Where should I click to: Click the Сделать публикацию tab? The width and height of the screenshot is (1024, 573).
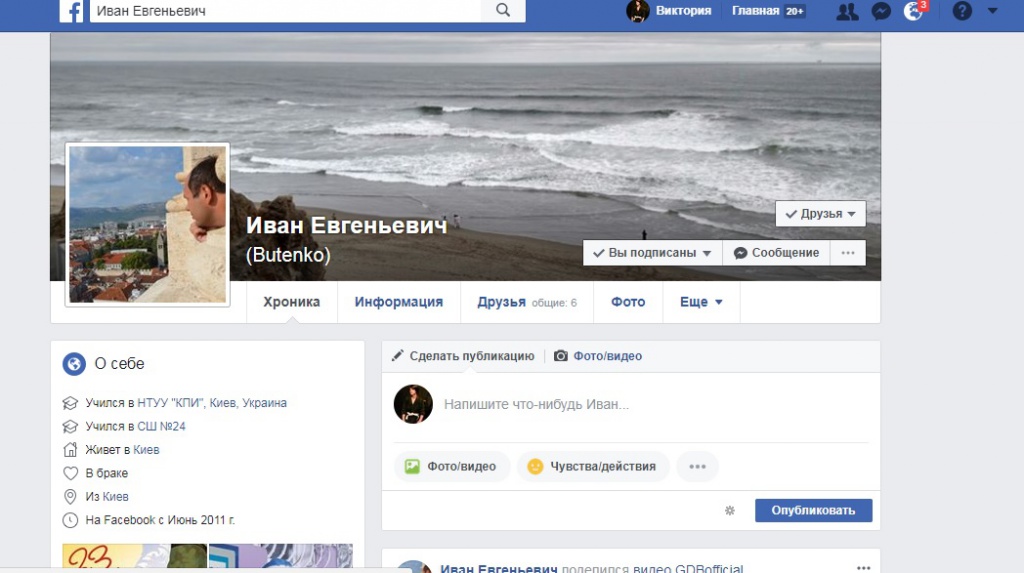(463, 356)
